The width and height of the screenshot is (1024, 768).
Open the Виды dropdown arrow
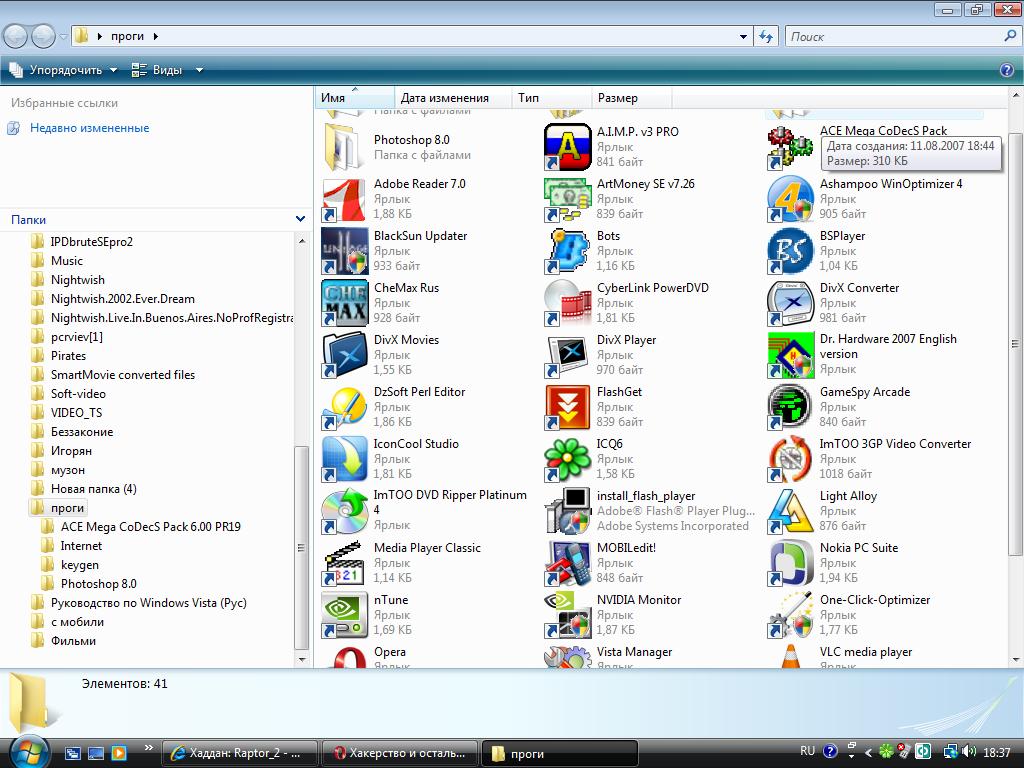pos(199,70)
